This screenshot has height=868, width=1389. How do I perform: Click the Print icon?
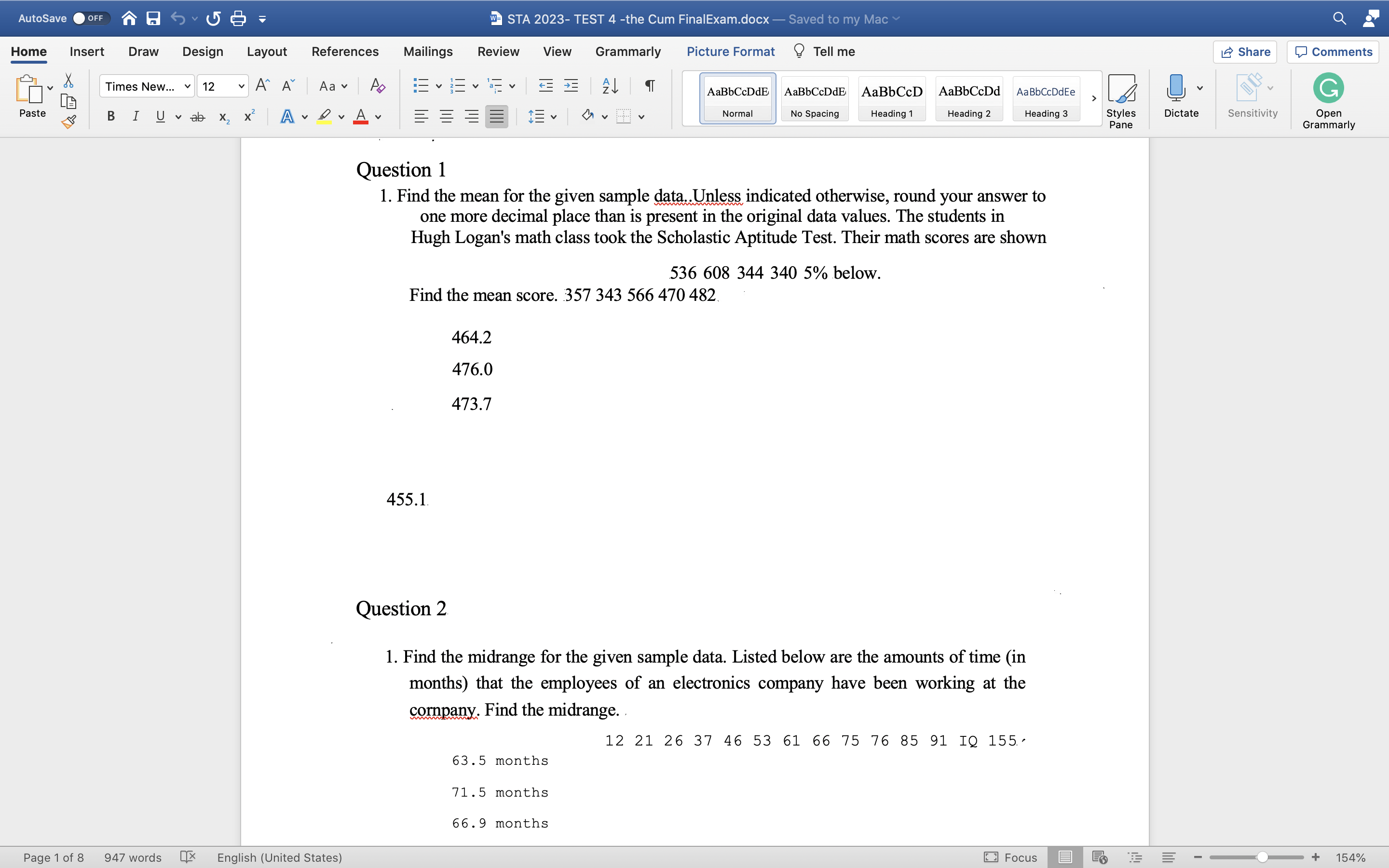coord(238,18)
